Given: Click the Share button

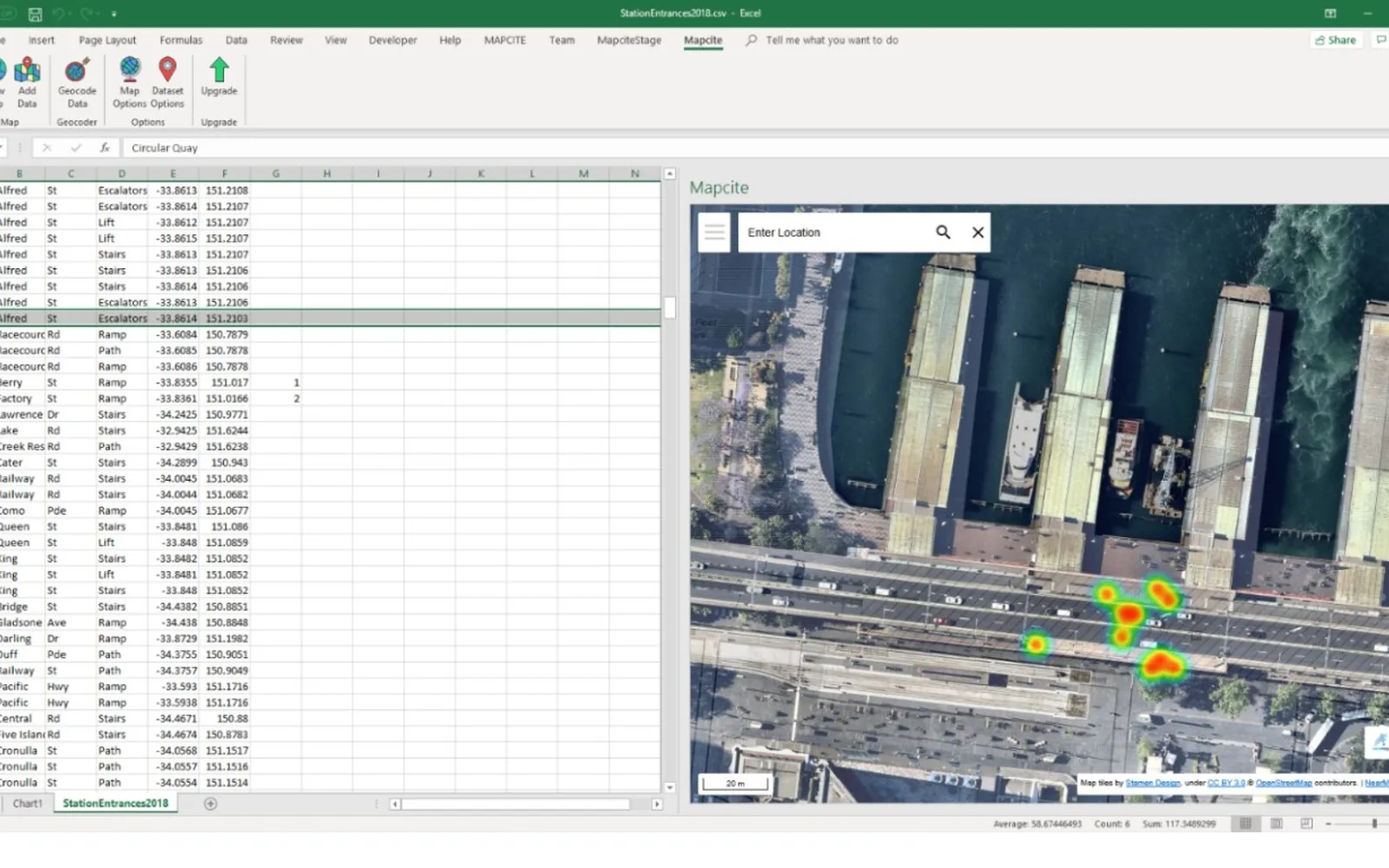Looking at the screenshot, I should pos(1335,40).
